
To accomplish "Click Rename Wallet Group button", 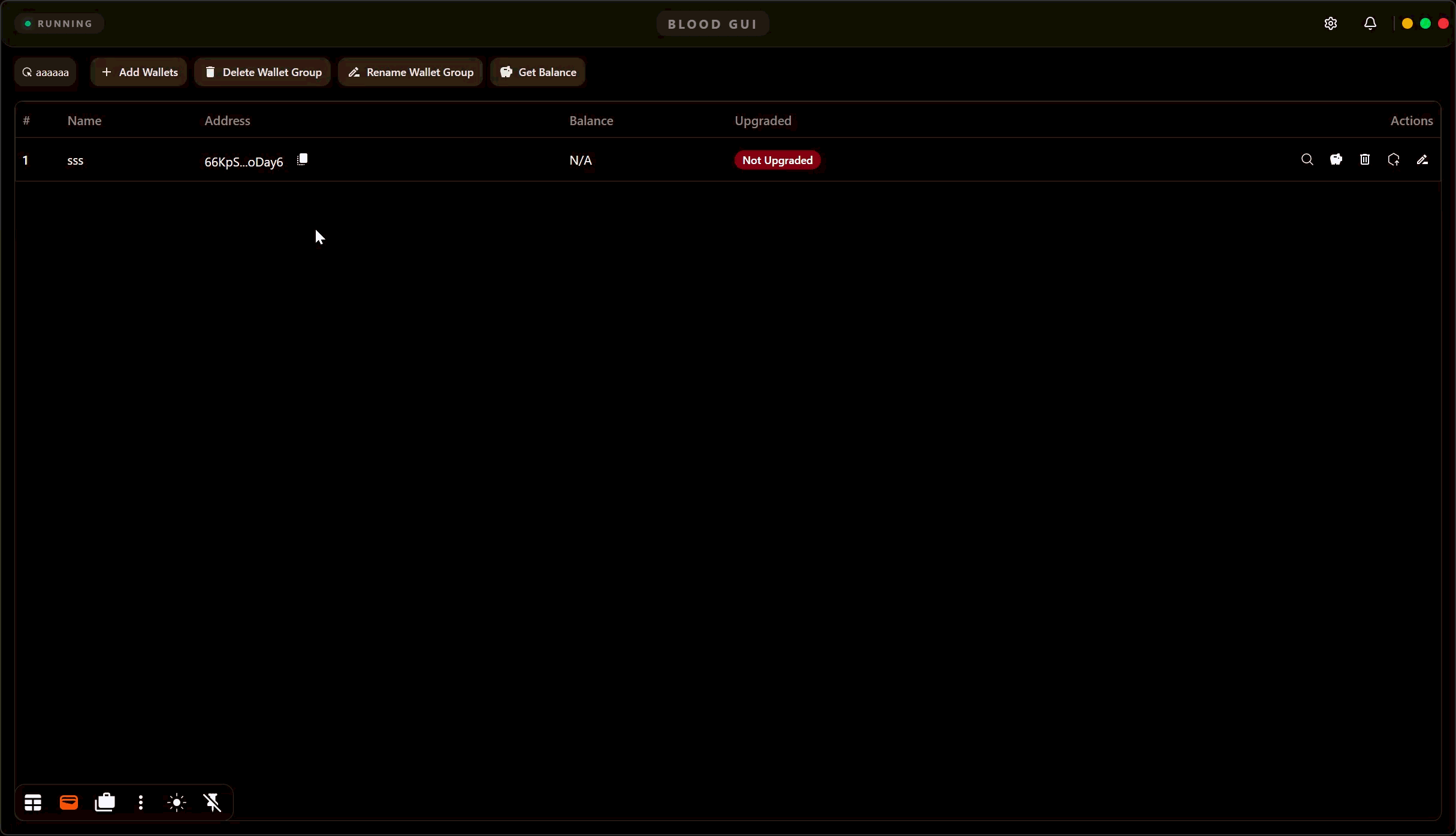I will coord(410,72).
